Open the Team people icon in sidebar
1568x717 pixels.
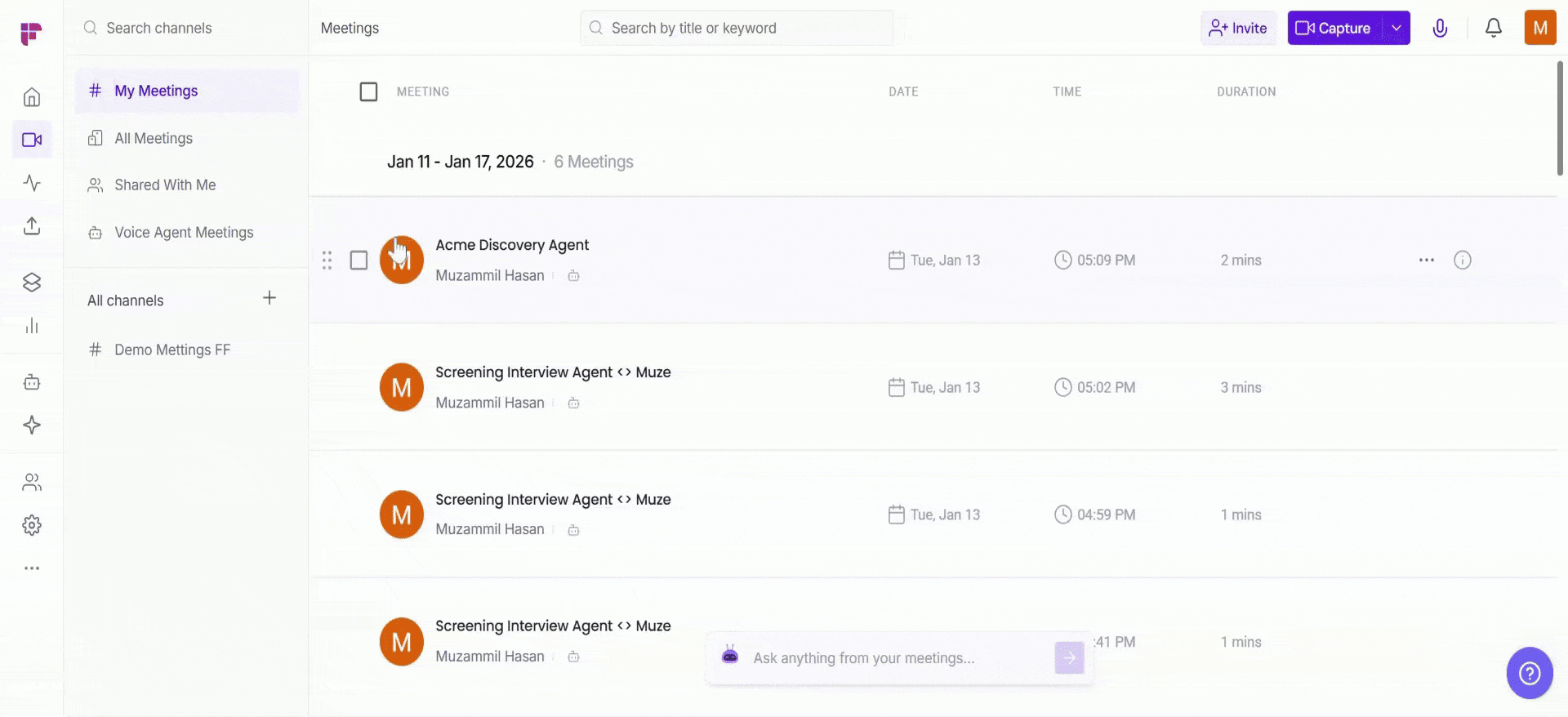coord(32,483)
